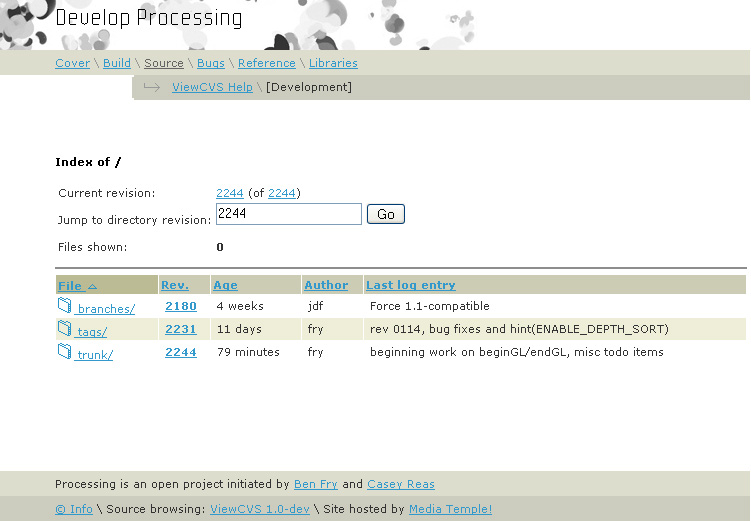
Task: Sort the list by Rev. column
Action: click(x=174, y=286)
